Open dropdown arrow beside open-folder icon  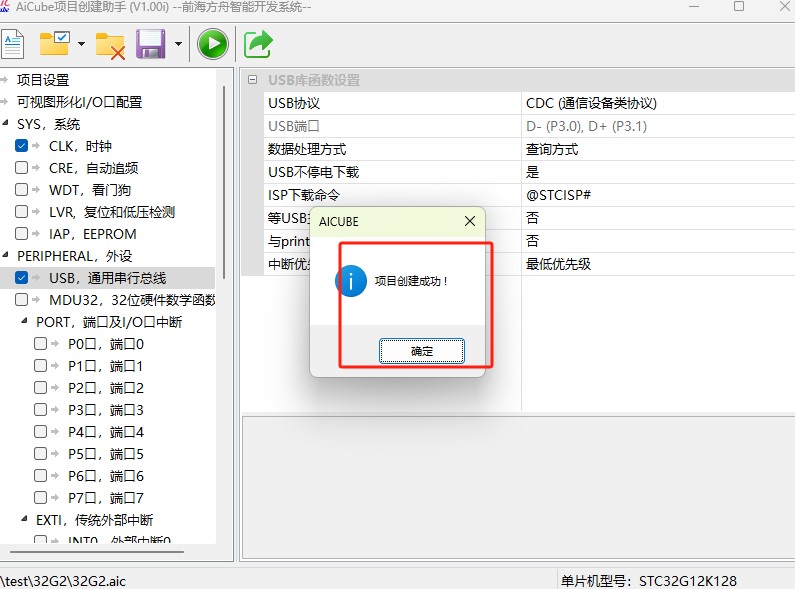[81, 44]
